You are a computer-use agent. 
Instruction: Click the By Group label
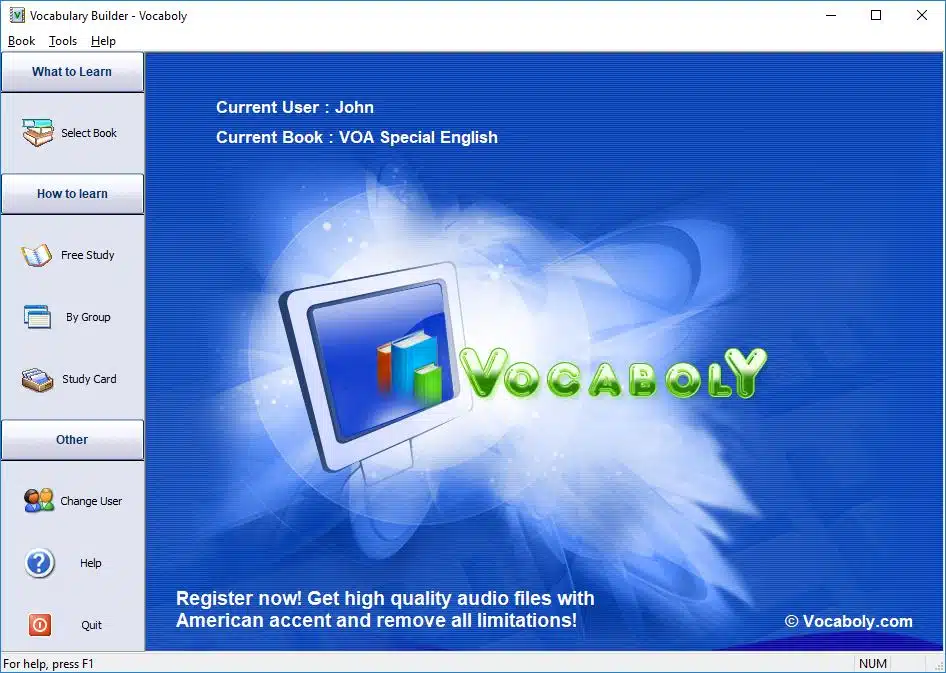[x=88, y=317]
